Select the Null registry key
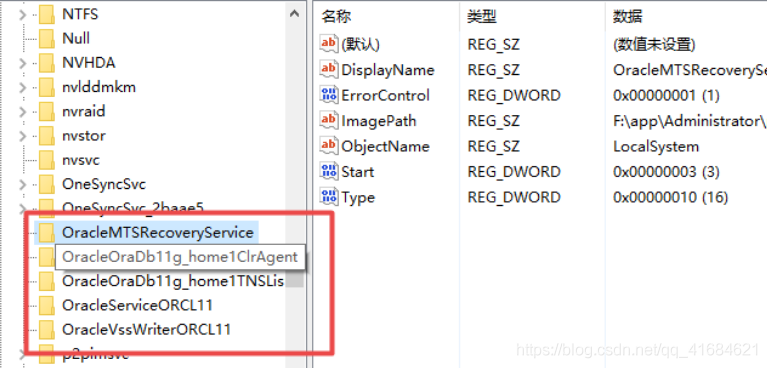The image size is (767, 368). click(x=76, y=38)
